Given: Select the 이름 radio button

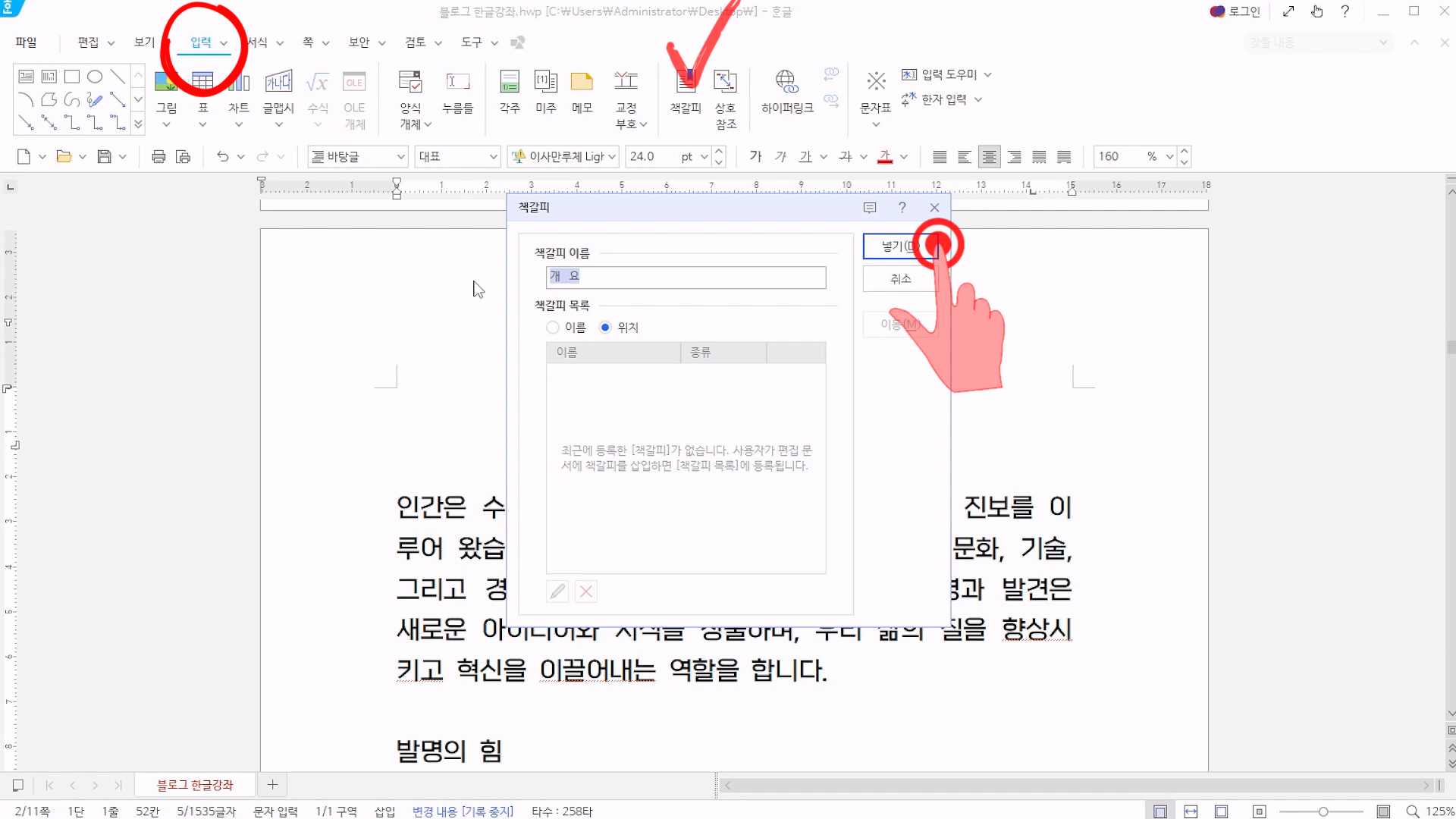Looking at the screenshot, I should click(553, 328).
